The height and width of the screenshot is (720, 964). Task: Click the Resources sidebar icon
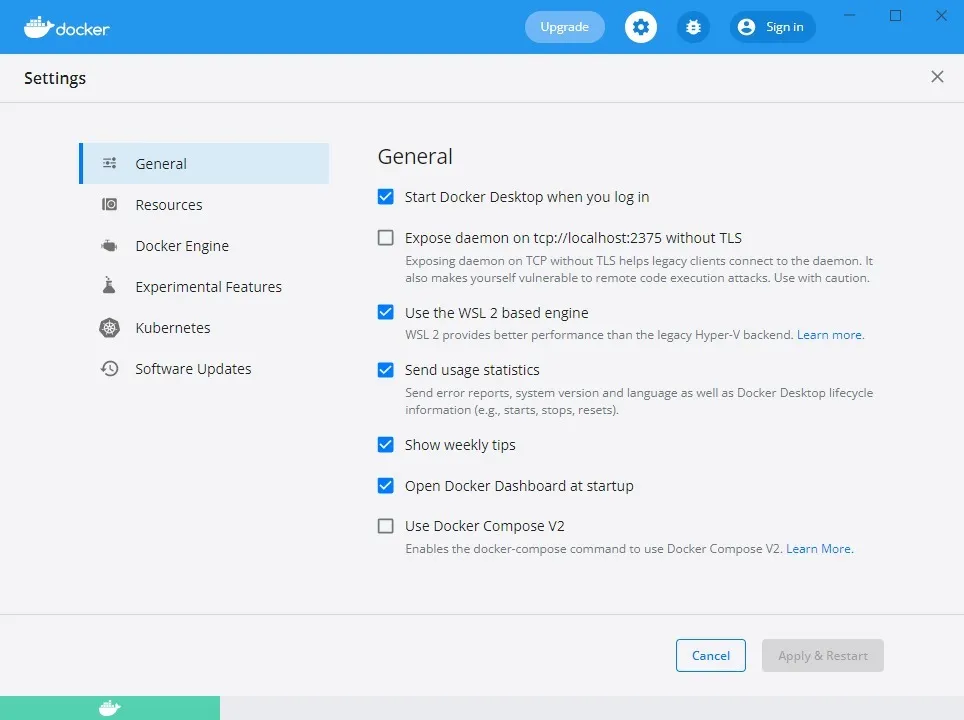(110, 205)
